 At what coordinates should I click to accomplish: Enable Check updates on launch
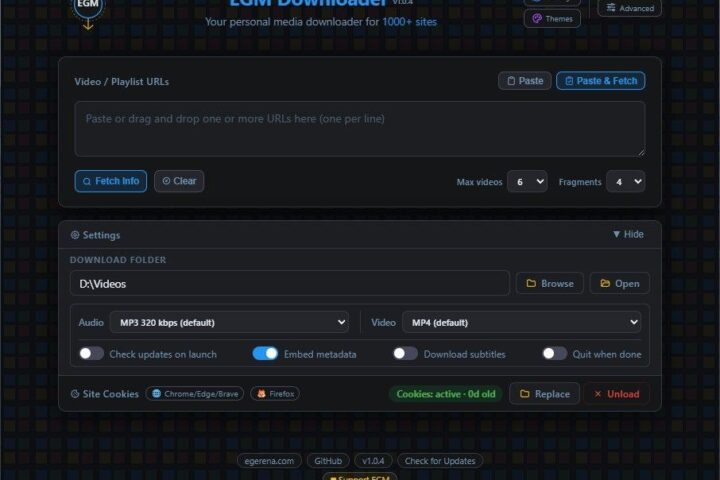(x=91, y=354)
